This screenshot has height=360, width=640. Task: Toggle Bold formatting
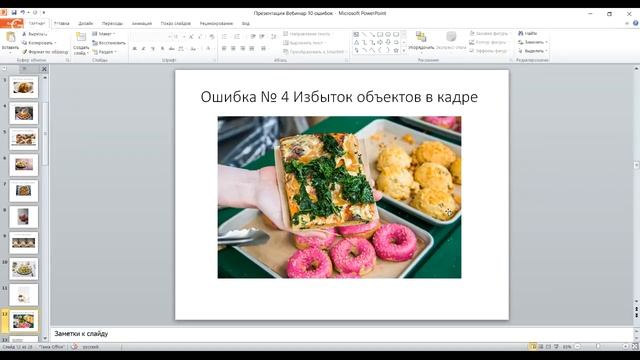pyautogui.click(x=134, y=49)
